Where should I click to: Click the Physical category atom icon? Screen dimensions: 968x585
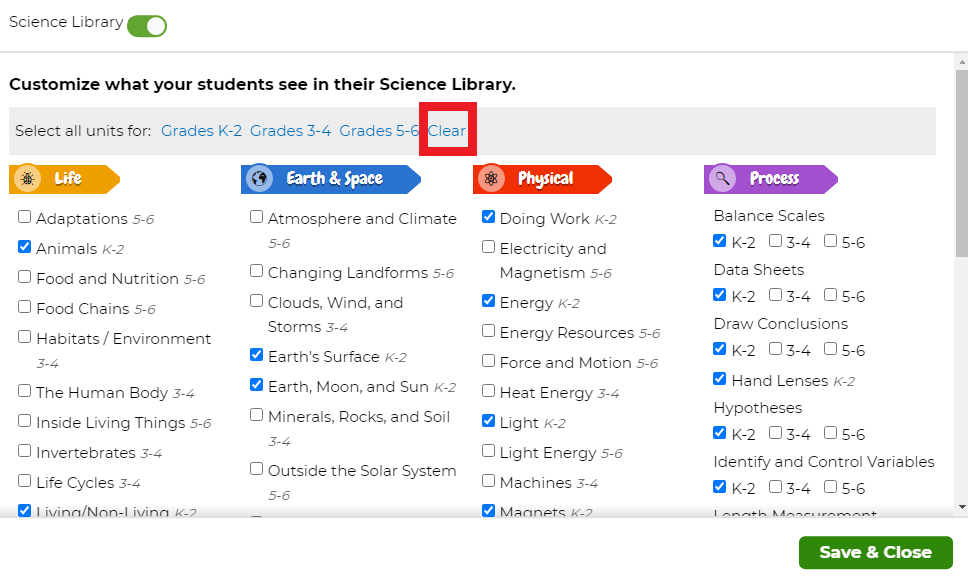click(491, 179)
